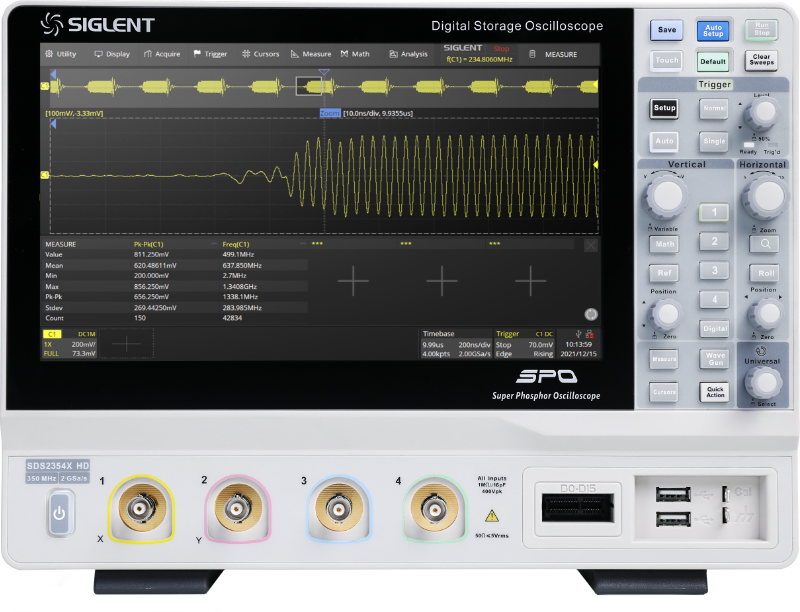800x612 pixels.
Task: Select the Pk-Pk(C1) measurement column header
Action: [148, 244]
